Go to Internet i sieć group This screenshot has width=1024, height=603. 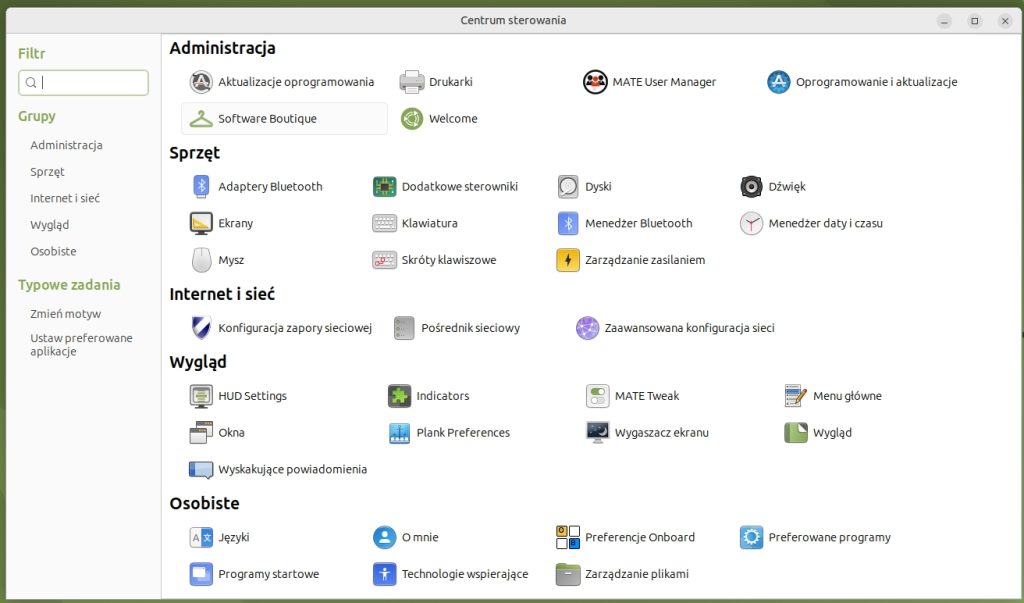65,198
